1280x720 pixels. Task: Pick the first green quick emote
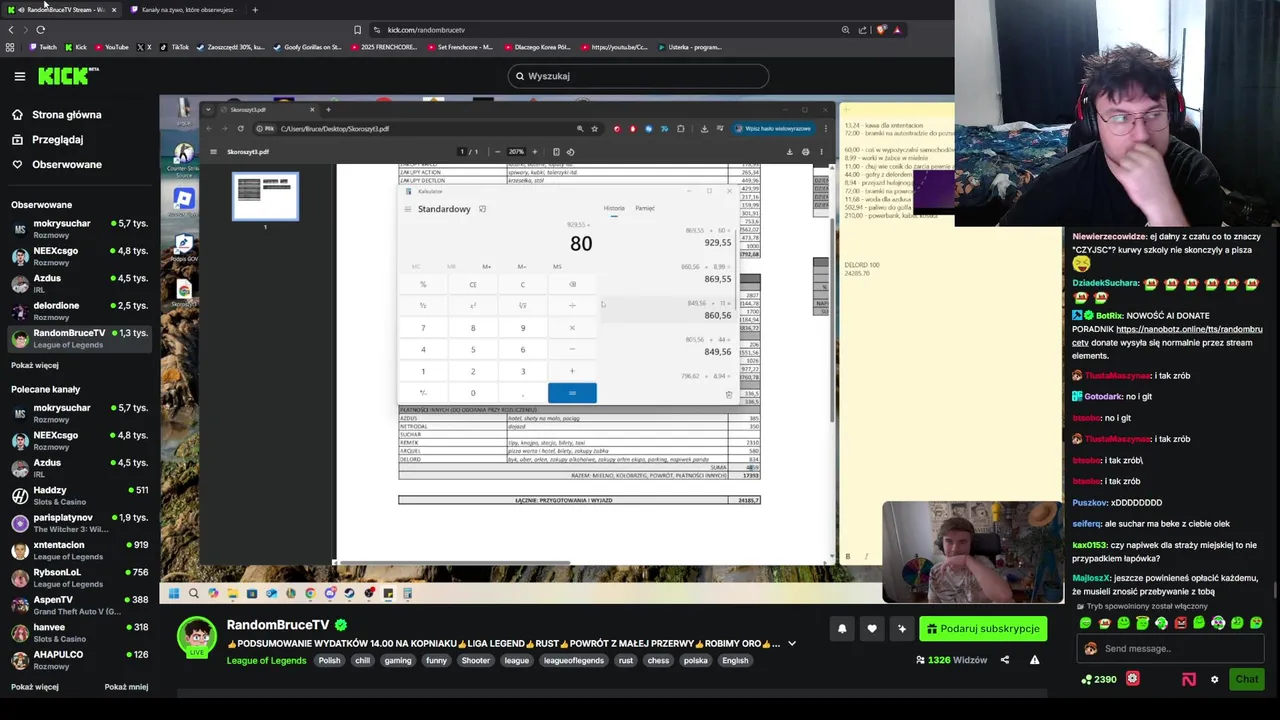(x=1085, y=623)
